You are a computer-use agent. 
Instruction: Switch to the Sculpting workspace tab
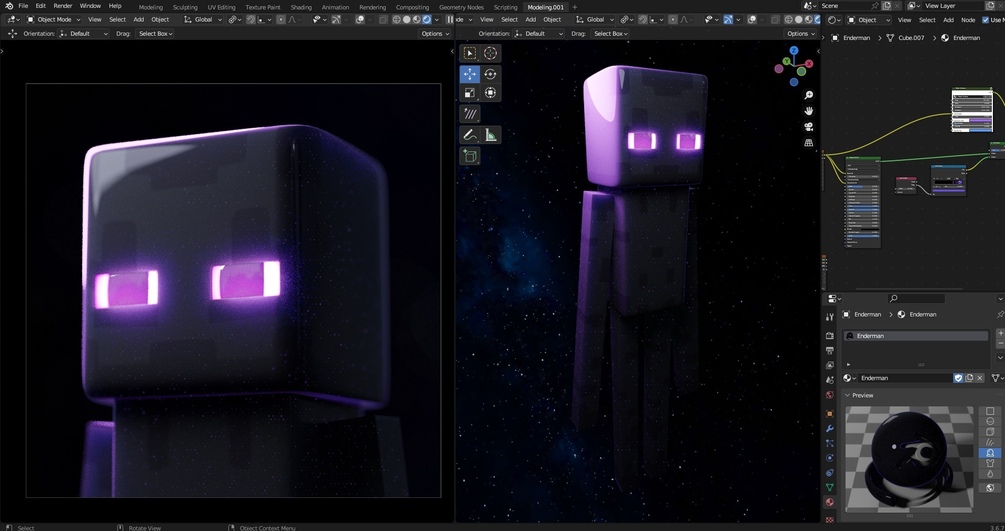[x=185, y=7]
